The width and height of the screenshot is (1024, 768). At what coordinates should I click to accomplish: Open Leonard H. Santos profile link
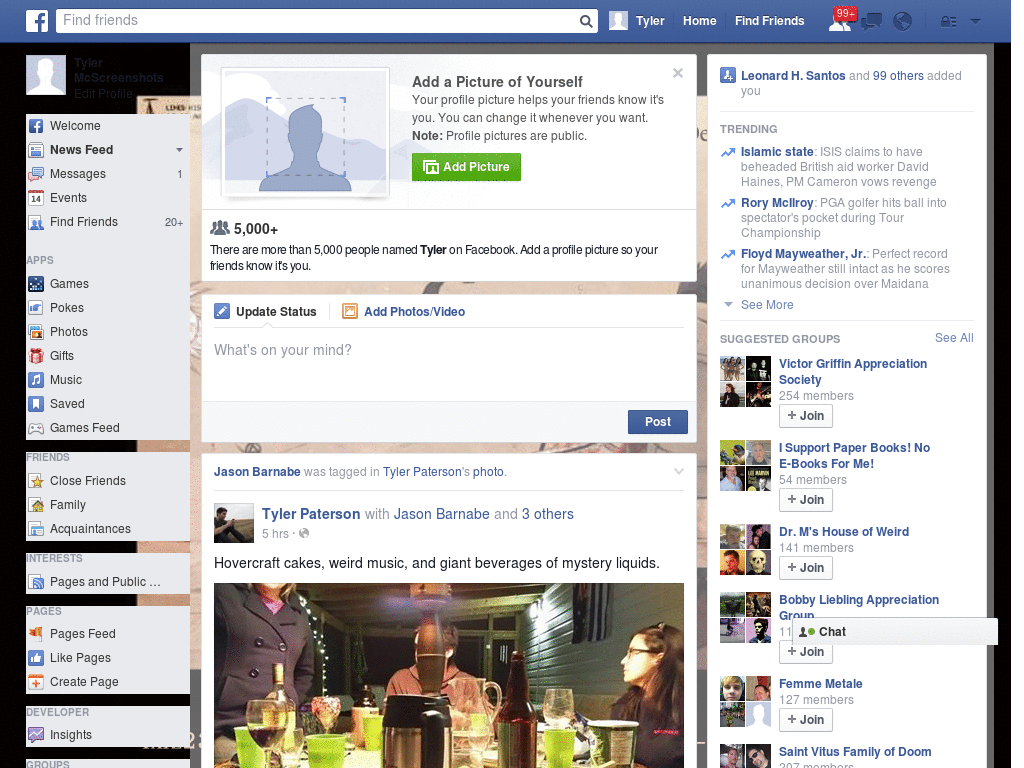point(793,76)
